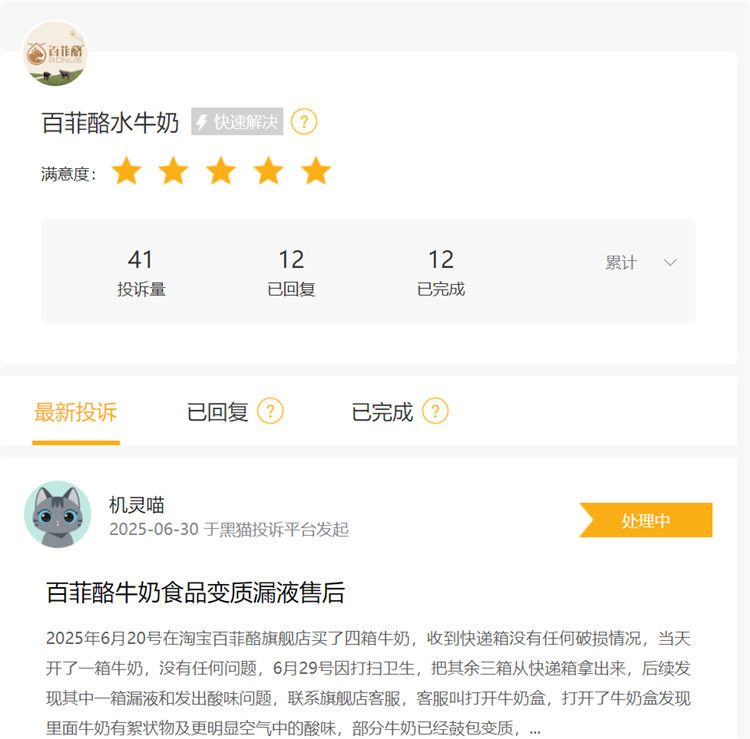Open complaint titled 百菲酪牛奶食品变质漏液售后

coord(196,592)
